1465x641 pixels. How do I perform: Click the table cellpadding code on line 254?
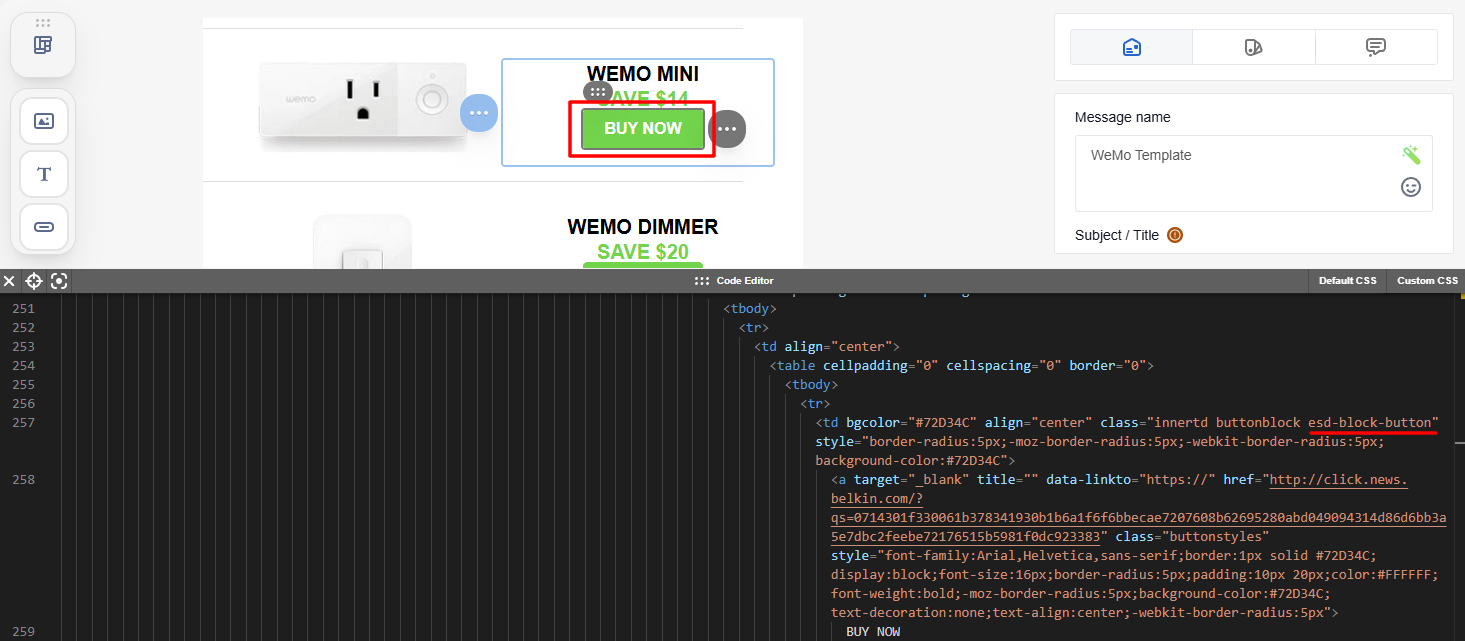point(962,366)
